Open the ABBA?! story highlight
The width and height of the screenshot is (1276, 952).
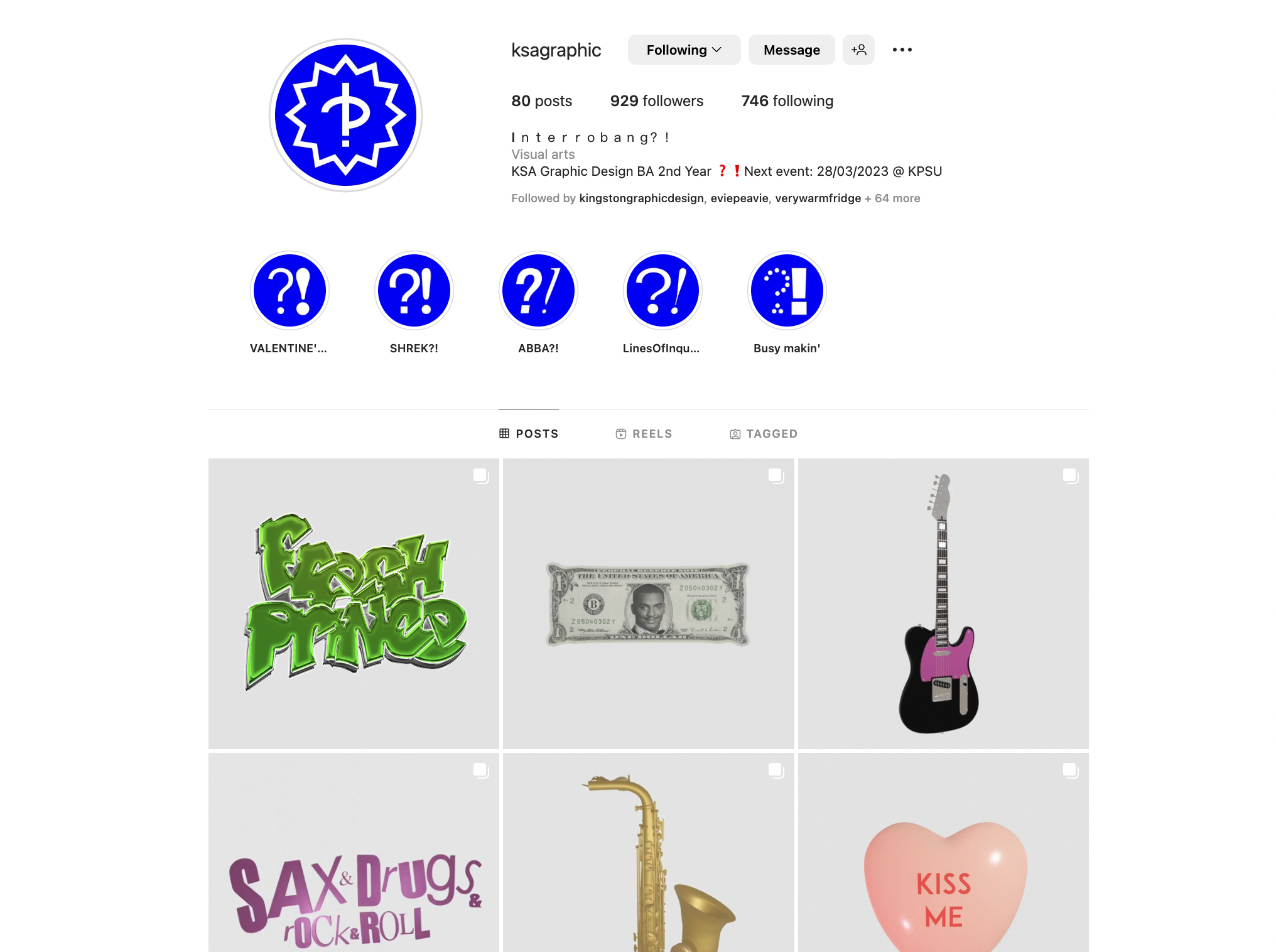(x=538, y=290)
